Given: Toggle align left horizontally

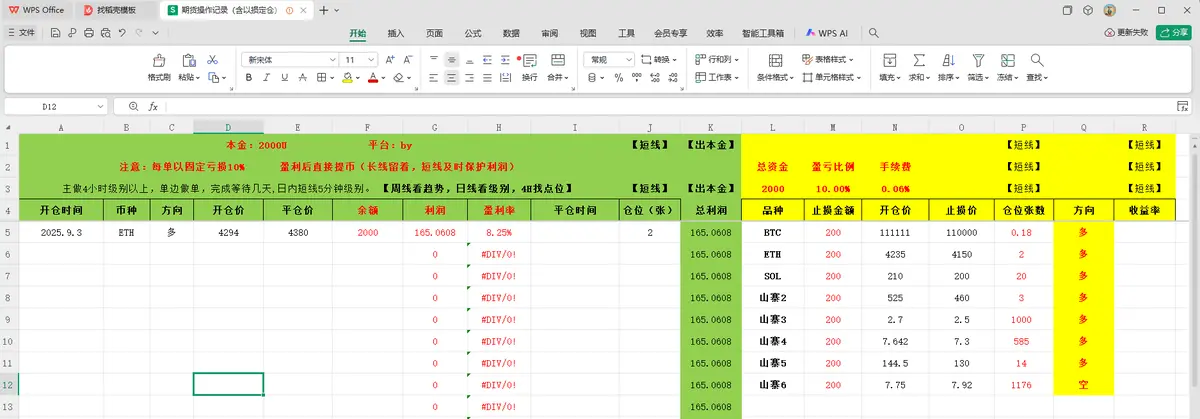Looking at the screenshot, I should click(434, 77).
